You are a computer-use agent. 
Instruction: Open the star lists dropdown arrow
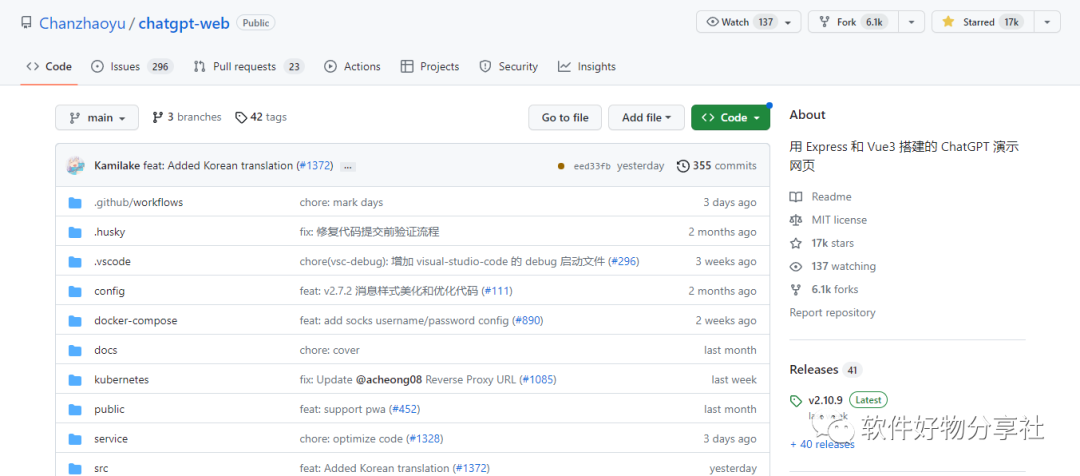point(1047,22)
